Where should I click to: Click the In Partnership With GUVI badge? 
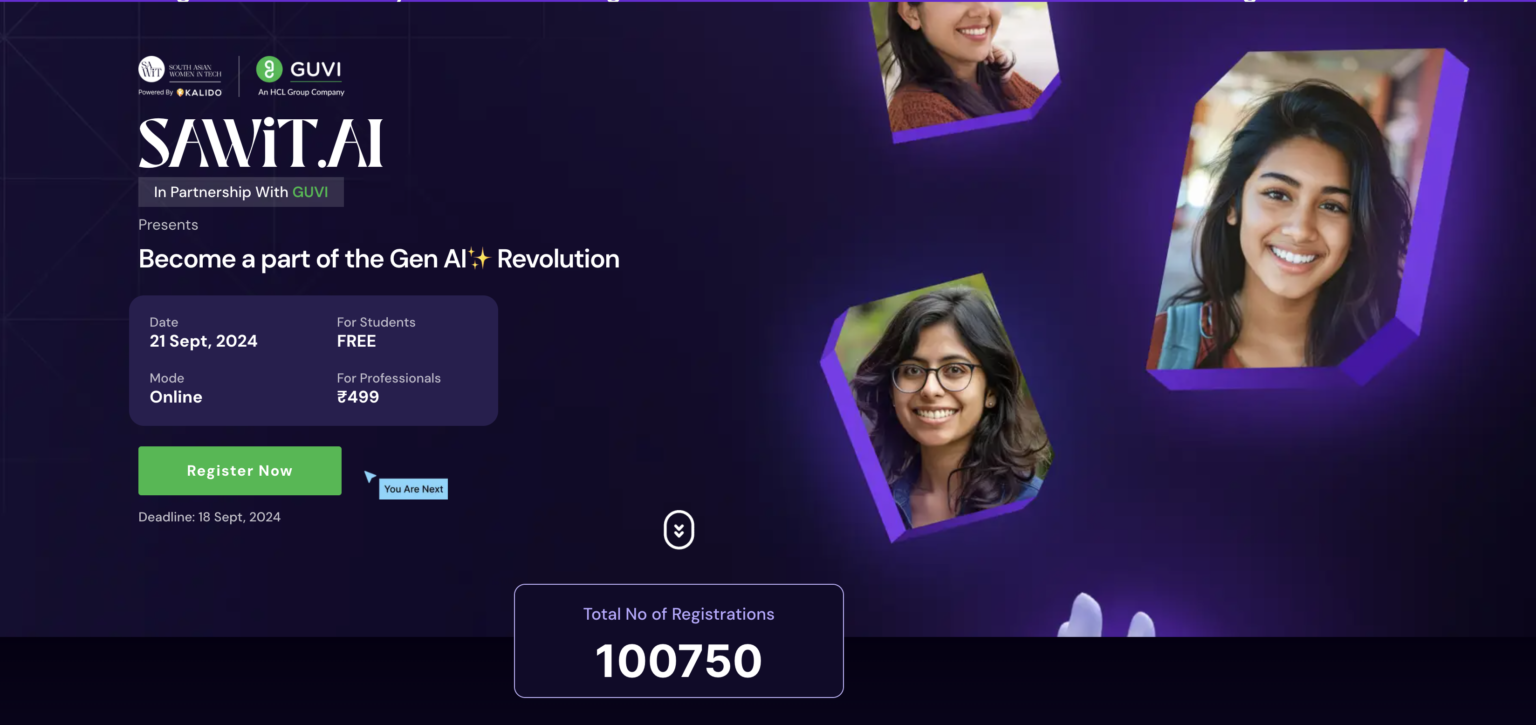(241, 192)
